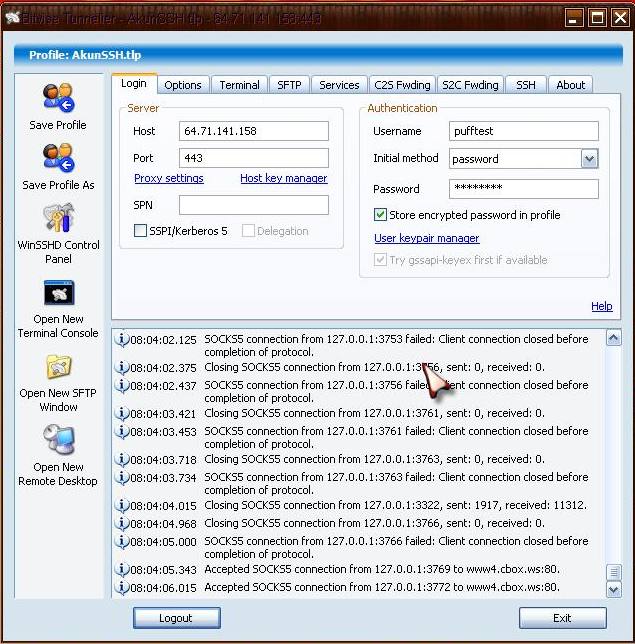635x644 pixels.
Task: Click the Exit button
Action: 562,618
